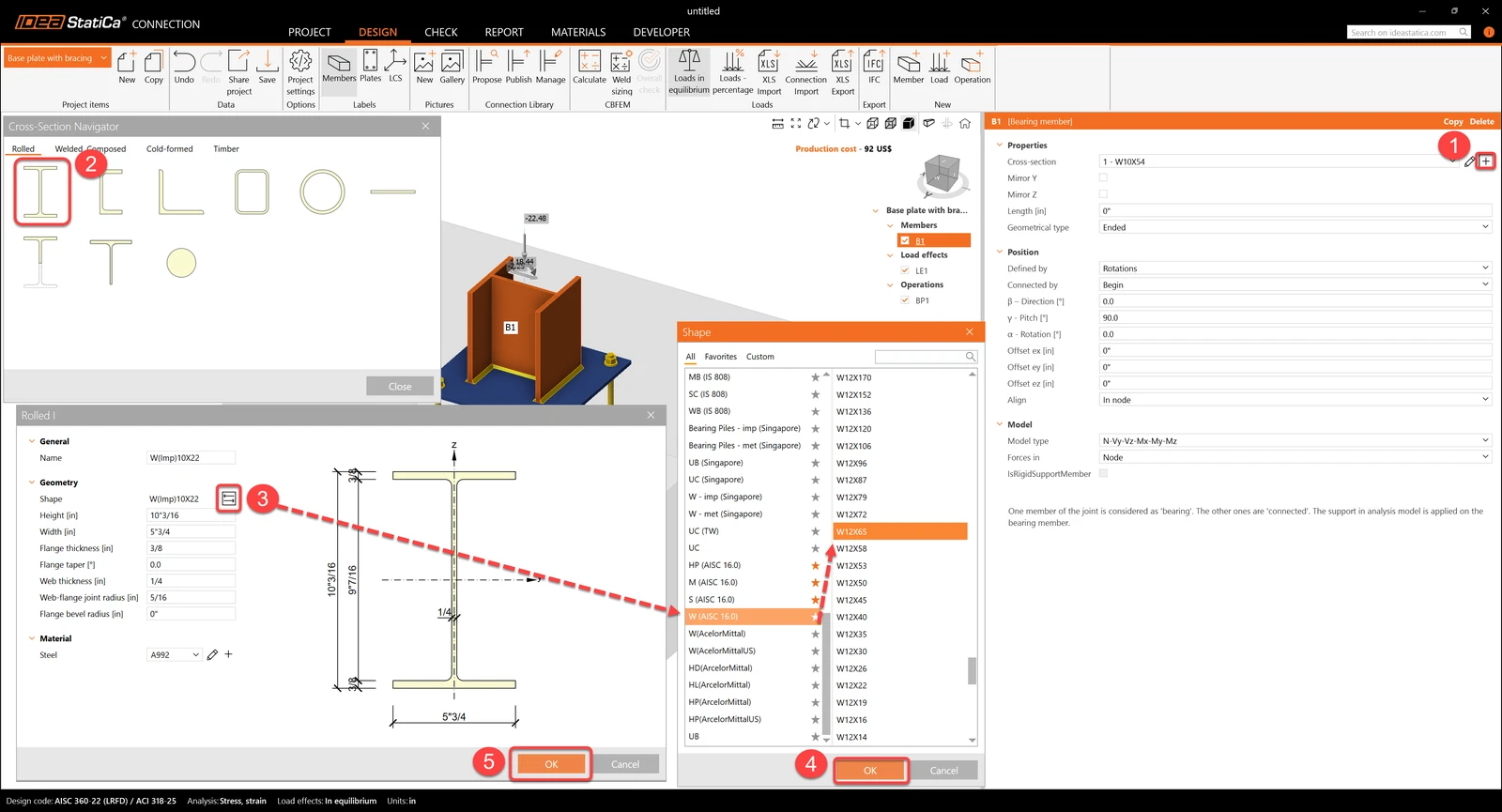
Task: Click Delete for member B1
Action: (1482, 122)
